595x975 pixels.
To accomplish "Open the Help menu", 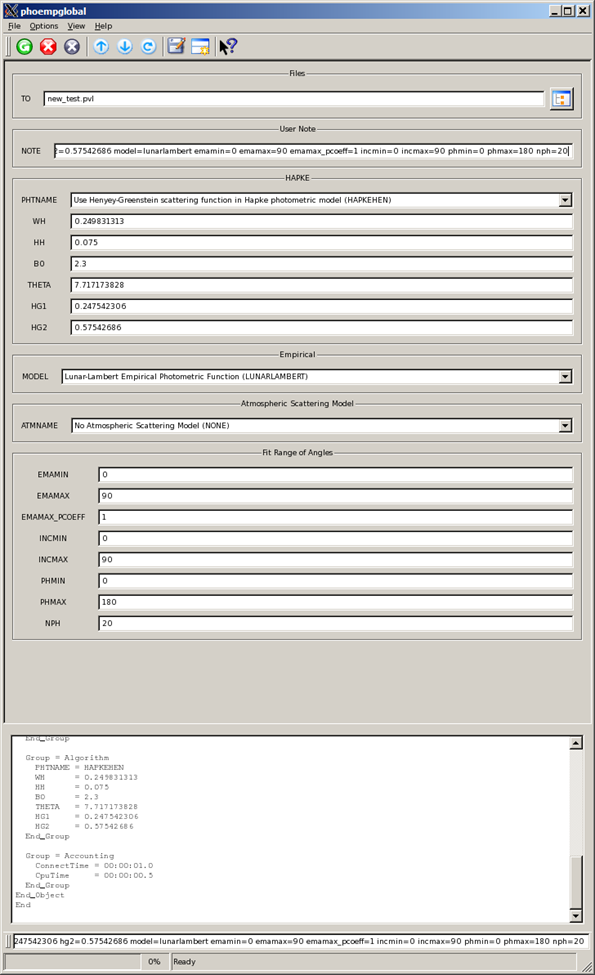I will [x=103, y=26].
